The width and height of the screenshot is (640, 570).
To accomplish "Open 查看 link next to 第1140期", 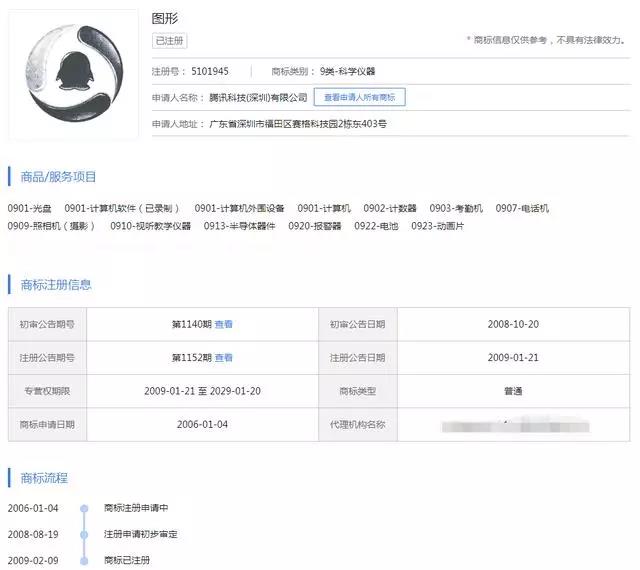I will 224,325.
